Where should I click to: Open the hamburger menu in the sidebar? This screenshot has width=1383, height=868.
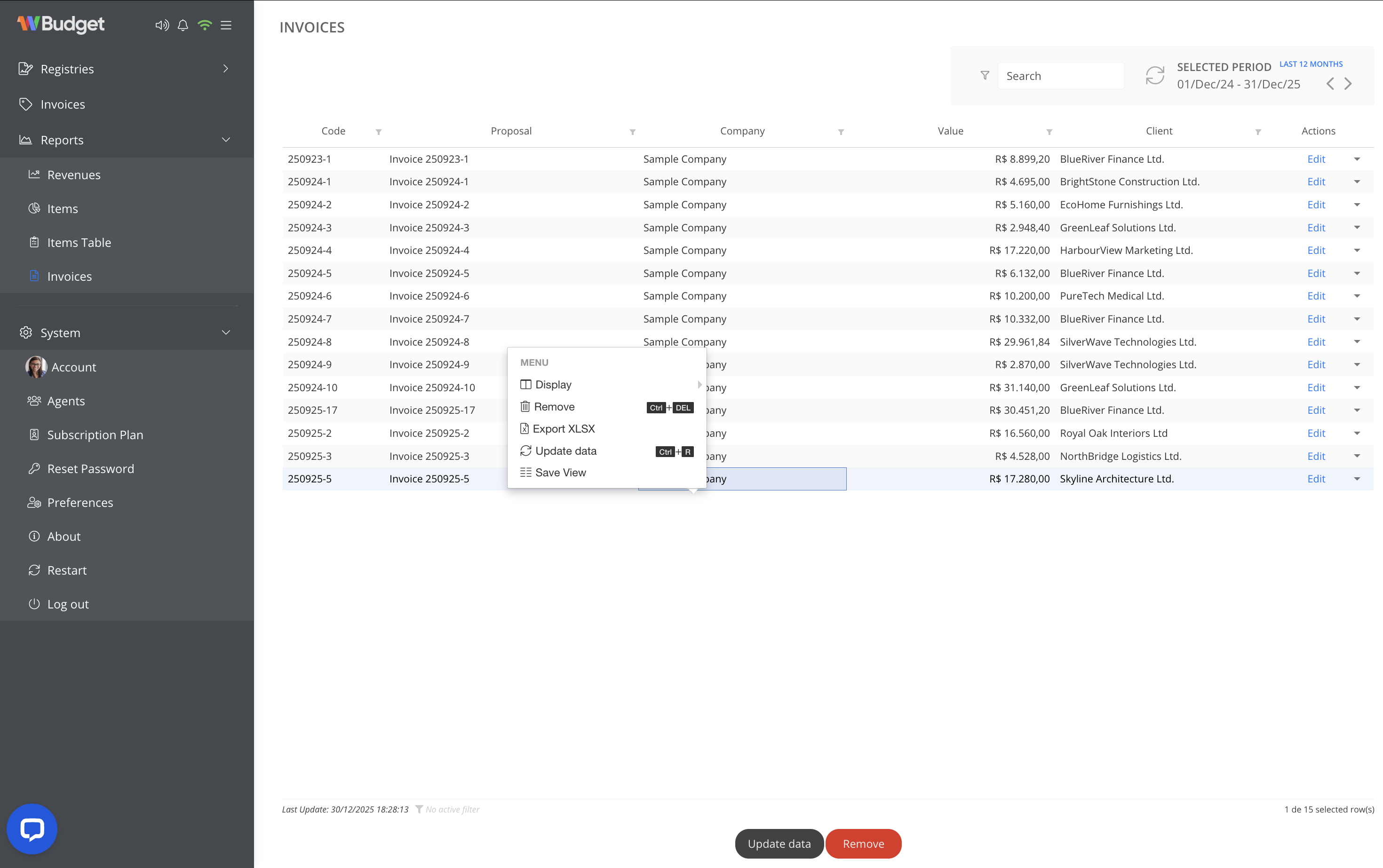pos(226,25)
